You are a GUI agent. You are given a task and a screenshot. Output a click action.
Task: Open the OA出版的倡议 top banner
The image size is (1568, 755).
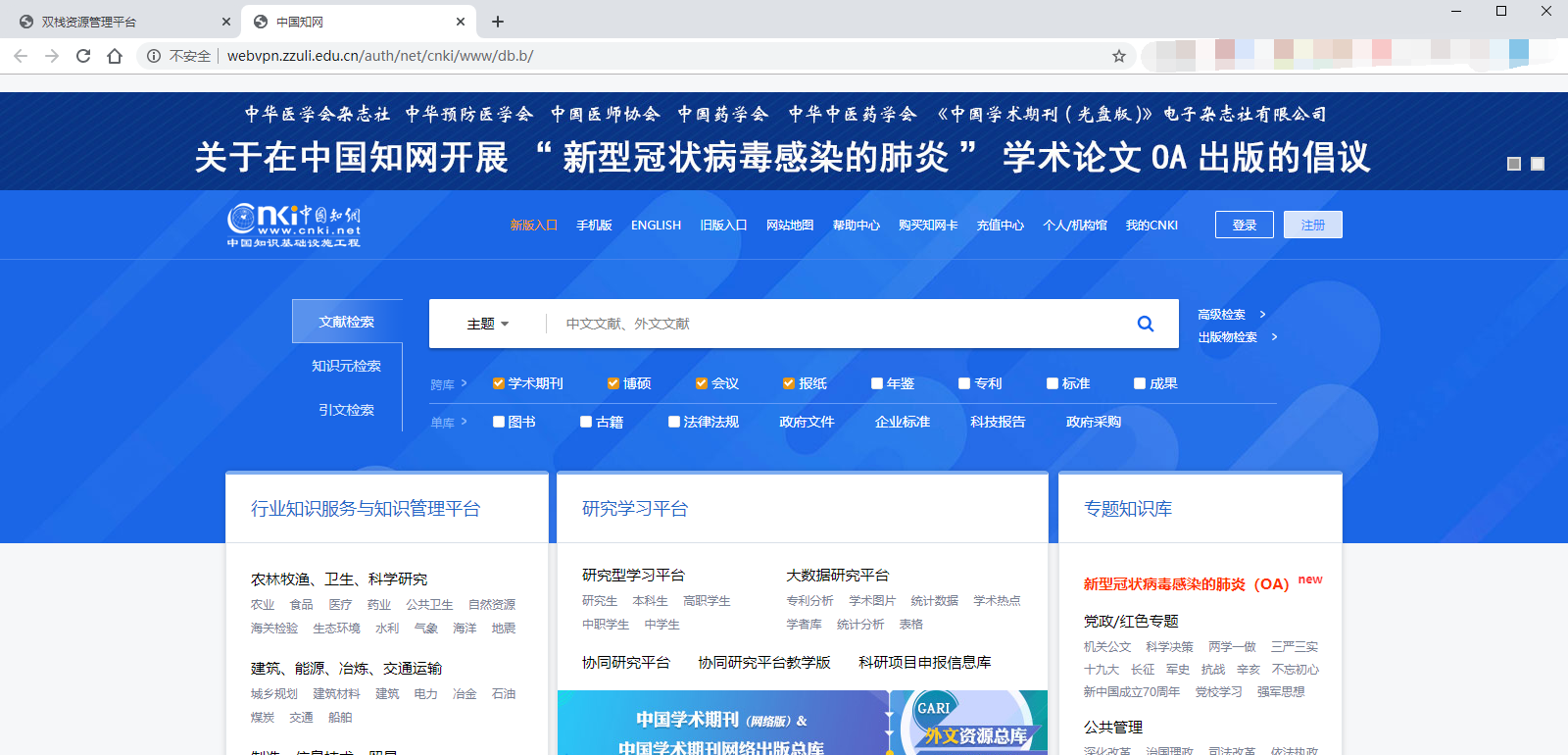pyautogui.click(x=782, y=142)
